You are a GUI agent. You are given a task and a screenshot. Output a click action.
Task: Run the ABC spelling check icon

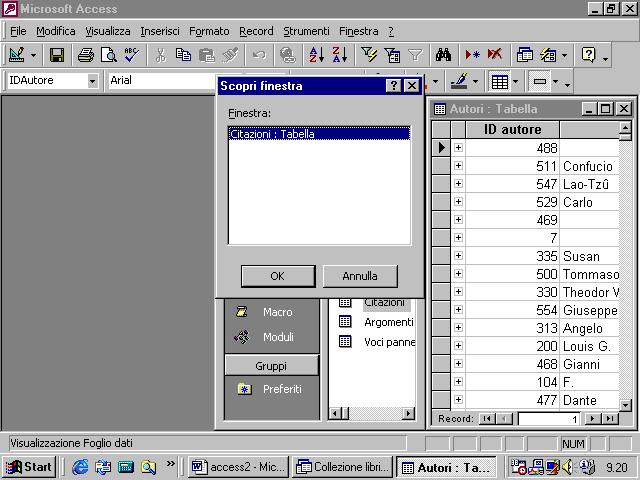132,55
